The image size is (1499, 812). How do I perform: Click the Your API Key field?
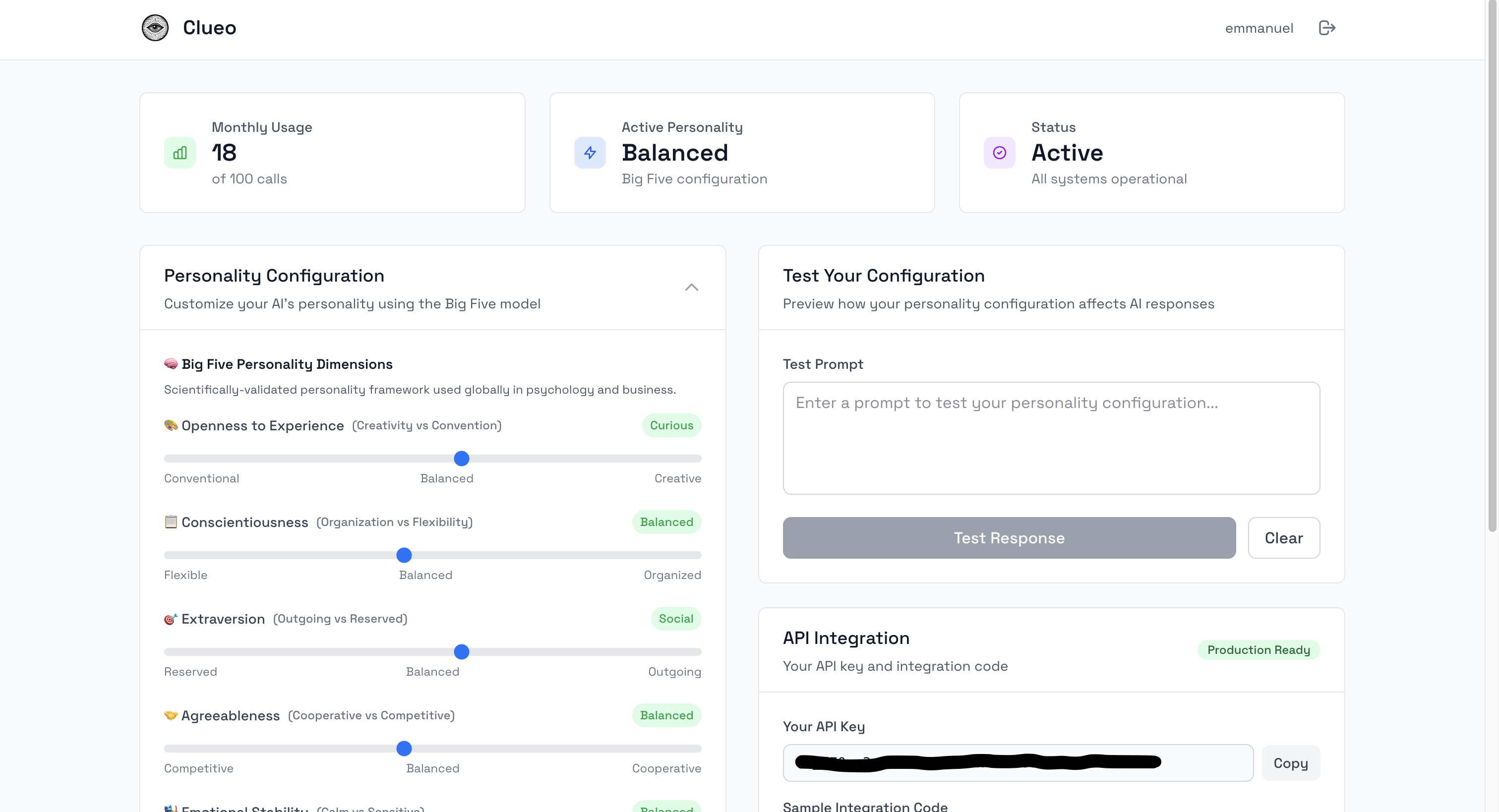coord(1018,762)
